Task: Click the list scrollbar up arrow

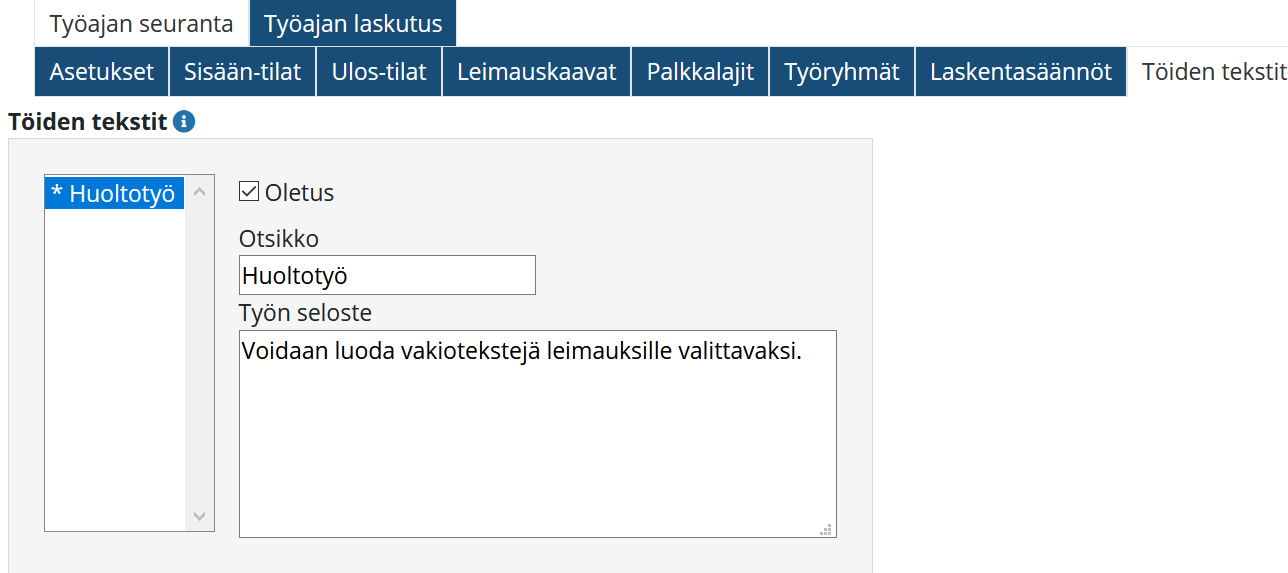Action: tap(199, 192)
